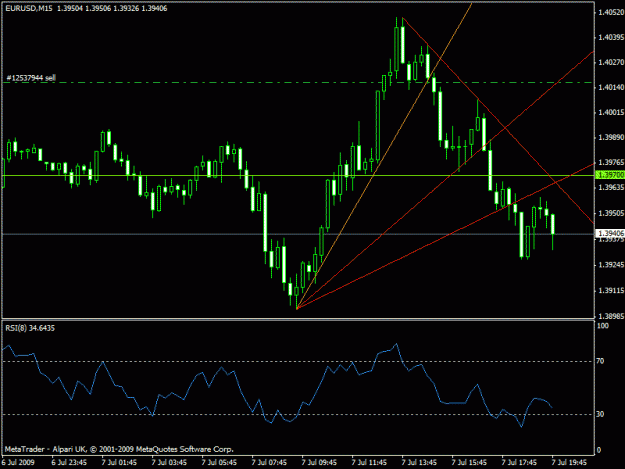Click the 7 Jul 03:45 time label

169,462
